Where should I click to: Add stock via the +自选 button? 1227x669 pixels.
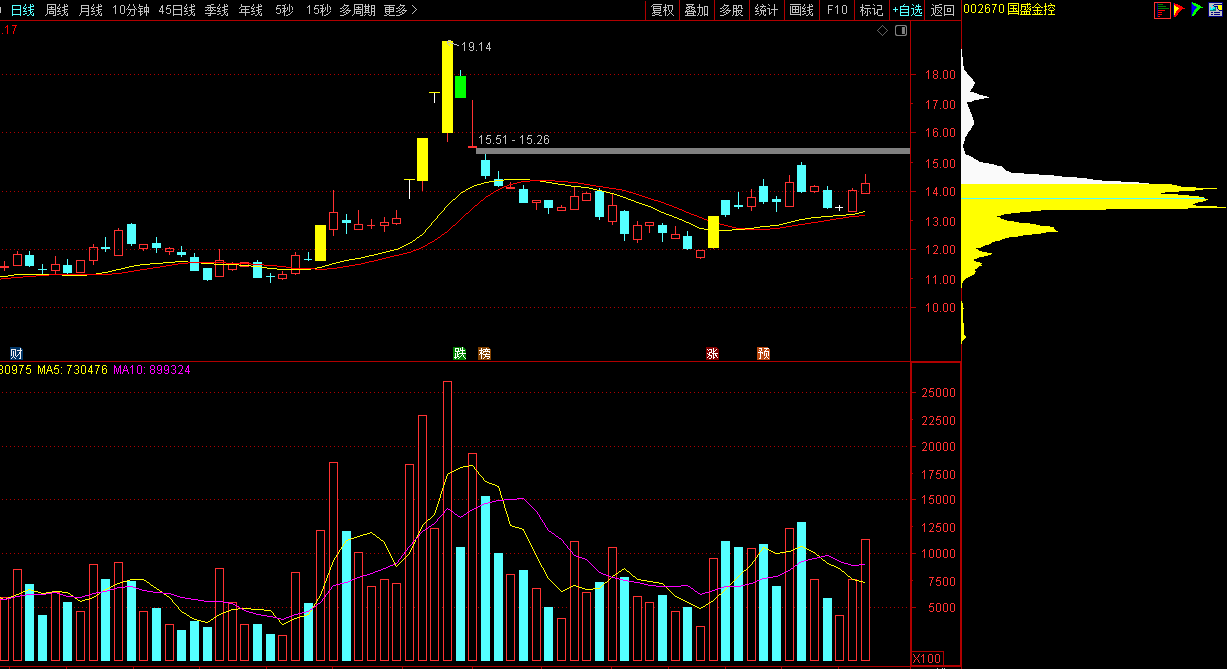point(907,10)
